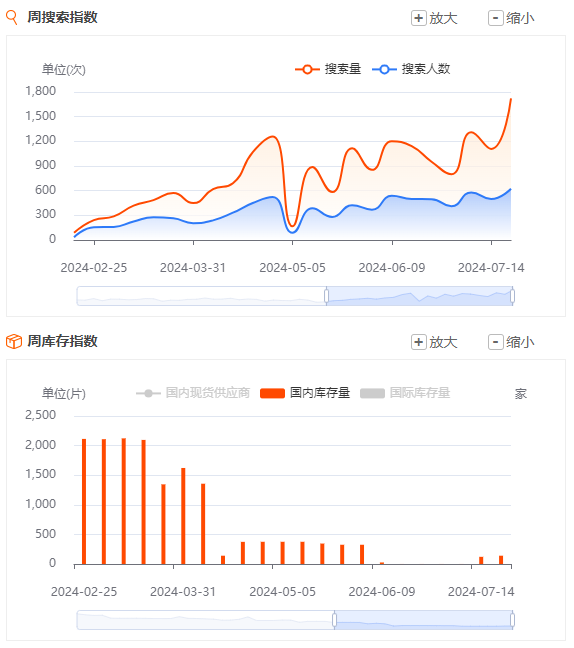
Task: Zoom out the weekly inventory index chart
Action: (511, 342)
